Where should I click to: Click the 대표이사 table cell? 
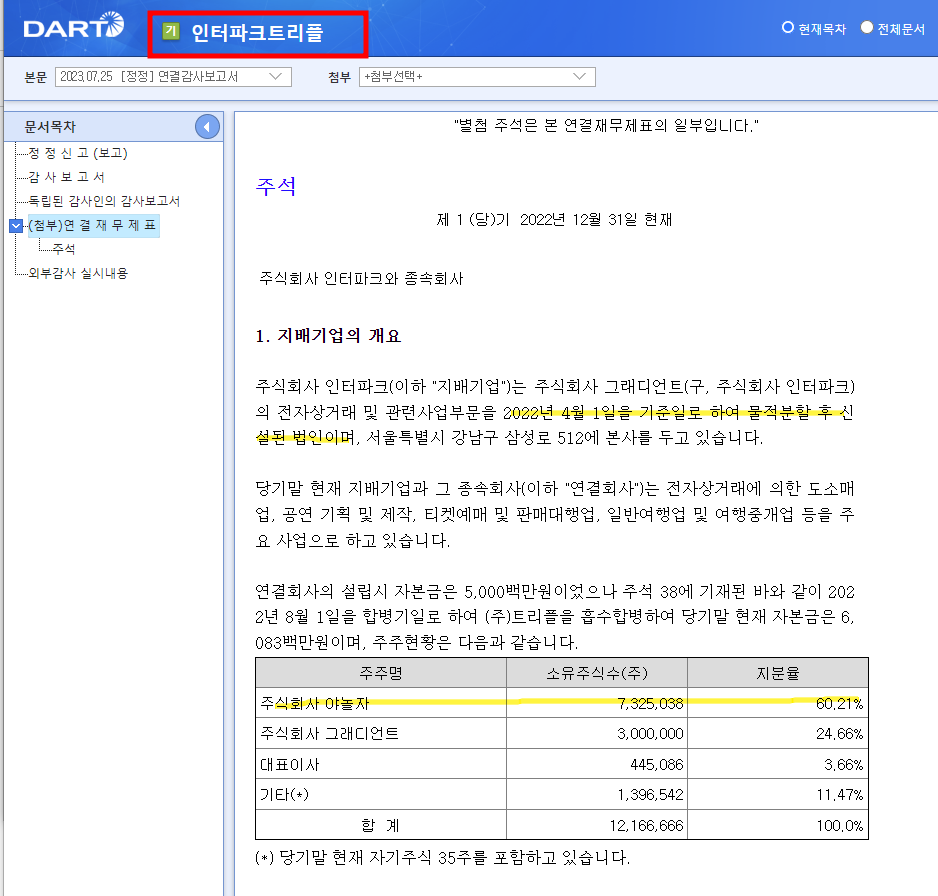[x=381, y=764]
